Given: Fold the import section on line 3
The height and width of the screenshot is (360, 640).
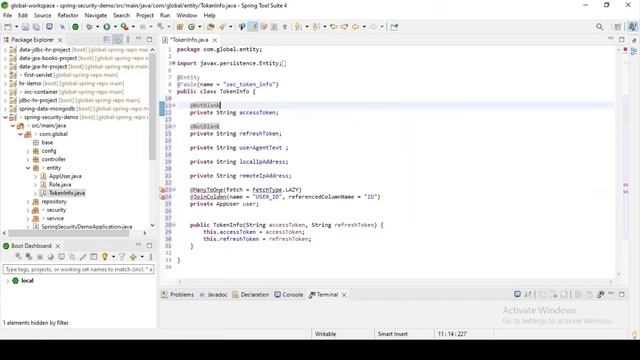Looking at the screenshot, I should (174, 63).
